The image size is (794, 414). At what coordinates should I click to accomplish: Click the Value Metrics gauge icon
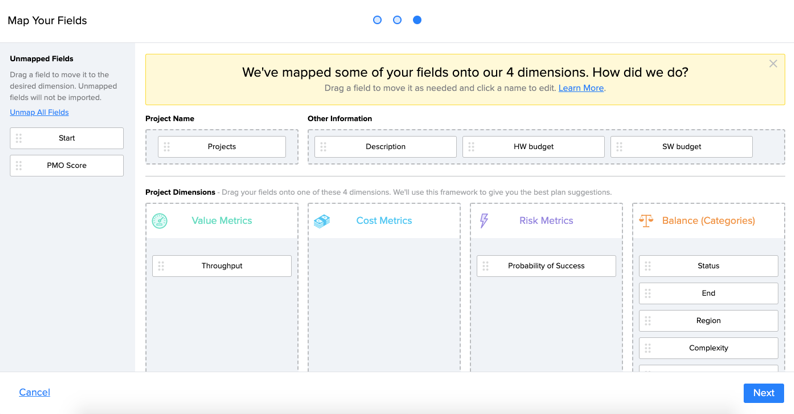tap(160, 221)
